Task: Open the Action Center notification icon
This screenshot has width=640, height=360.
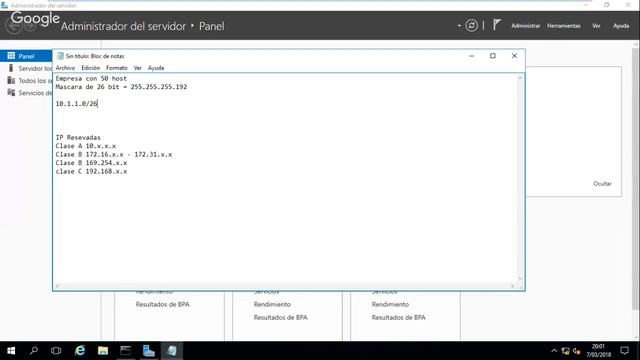Action: (x=624, y=351)
